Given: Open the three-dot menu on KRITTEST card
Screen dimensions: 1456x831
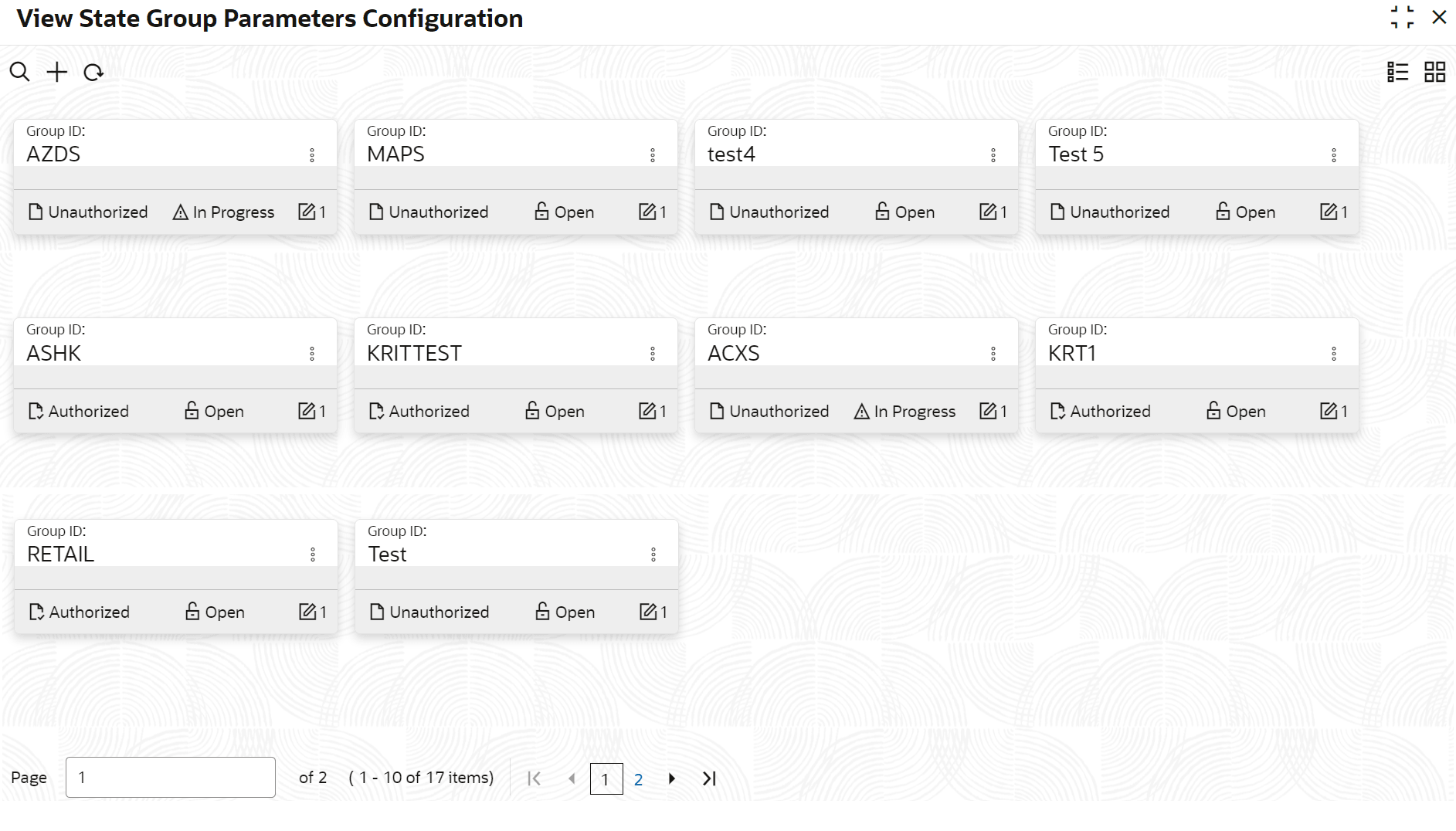Looking at the screenshot, I should [x=653, y=354].
